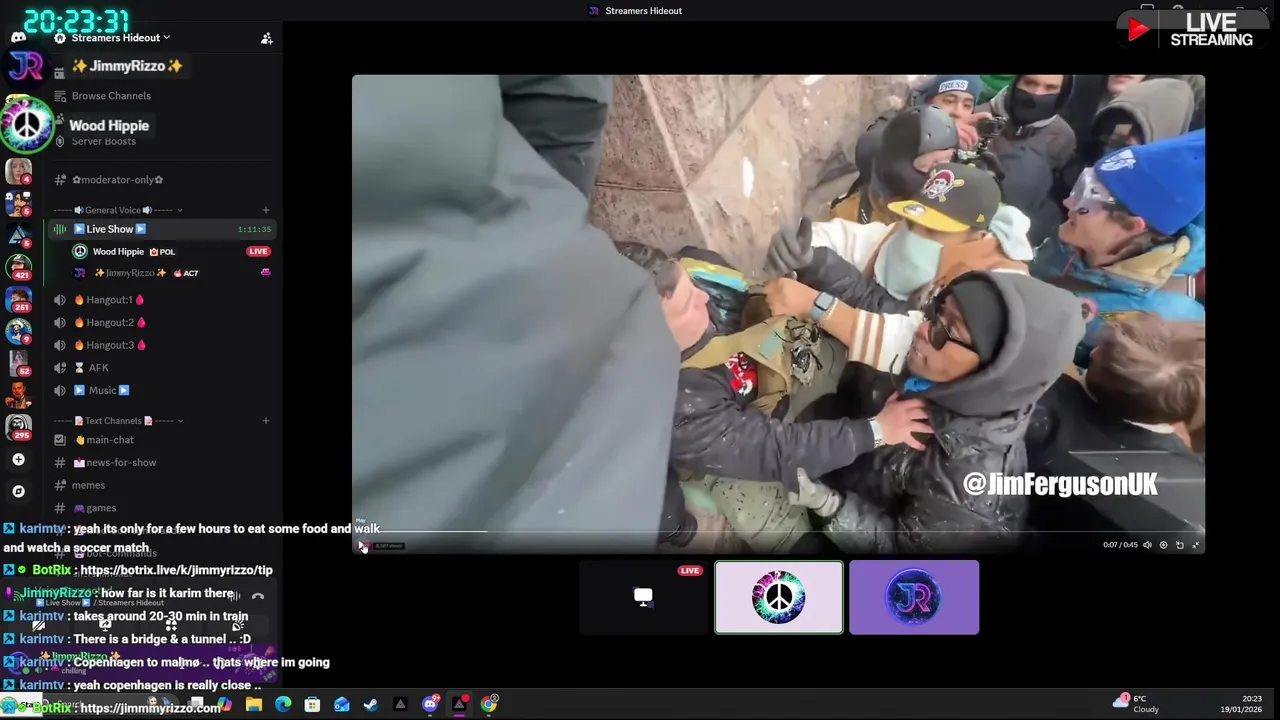The width and height of the screenshot is (1280, 720).
Task: Open Microsoft Edge from the taskbar
Action: pyautogui.click(x=283, y=704)
